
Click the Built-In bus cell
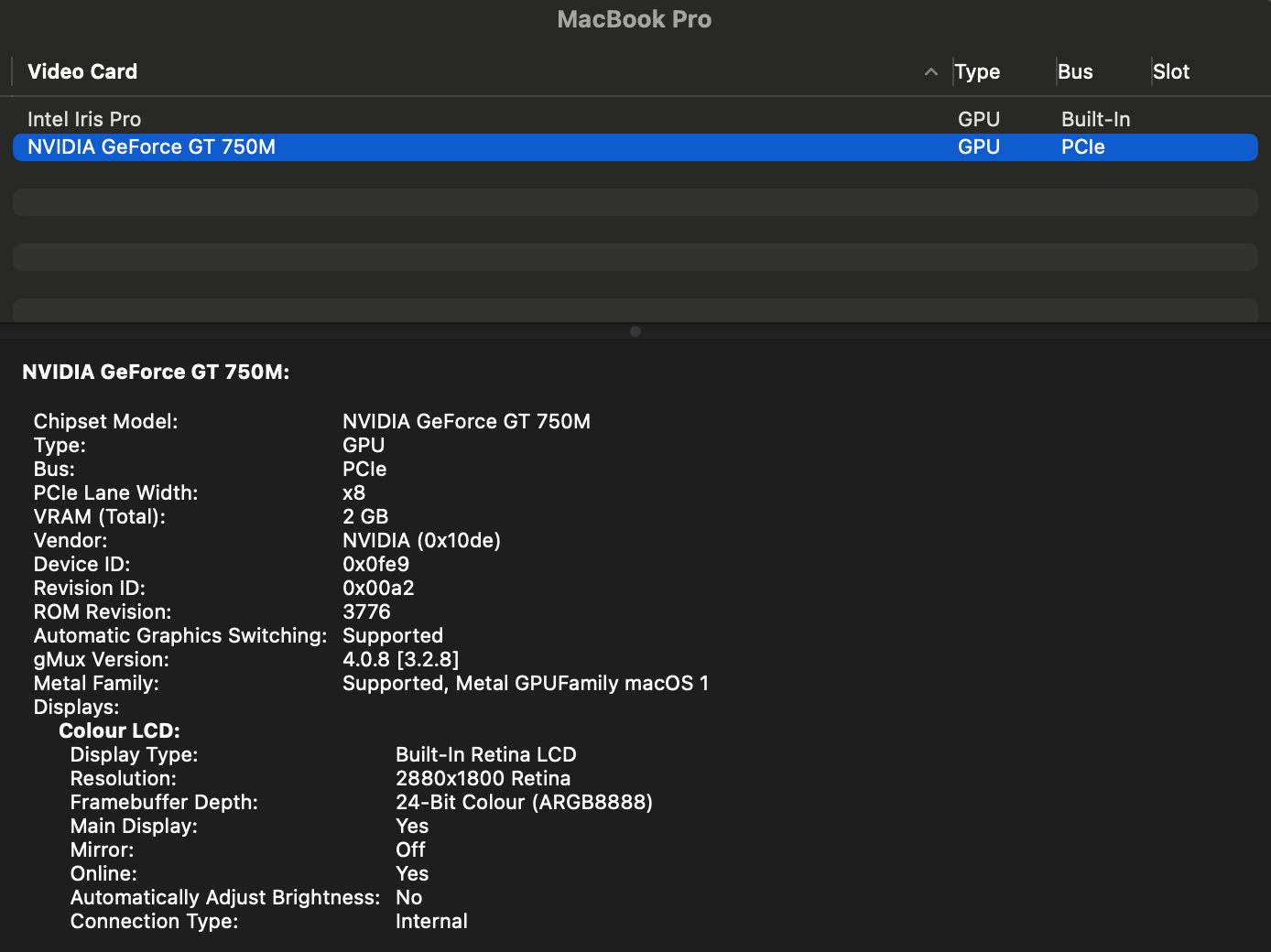click(x=1095, y=119)
